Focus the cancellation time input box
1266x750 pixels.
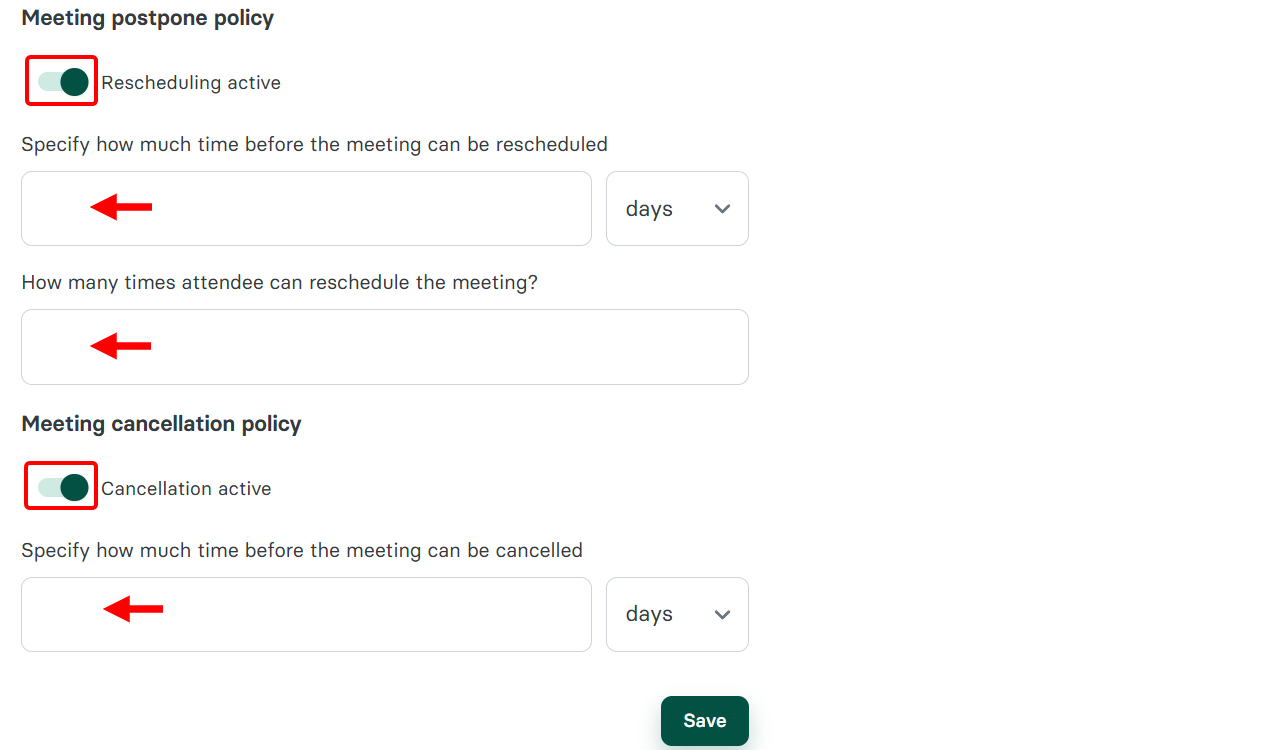pos(306,614)
